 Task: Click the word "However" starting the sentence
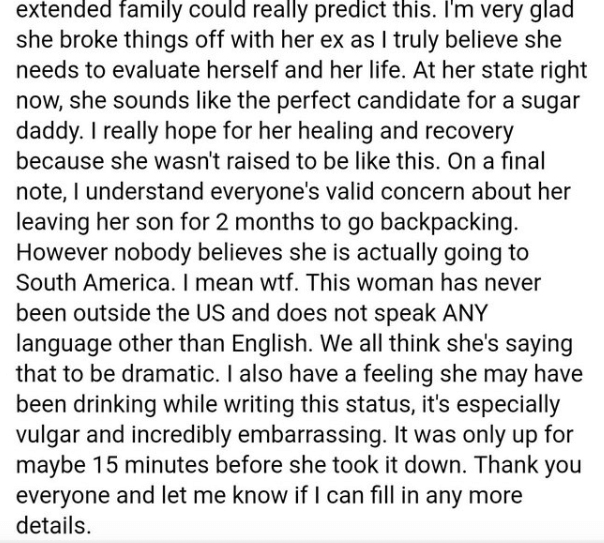[62, 252]
